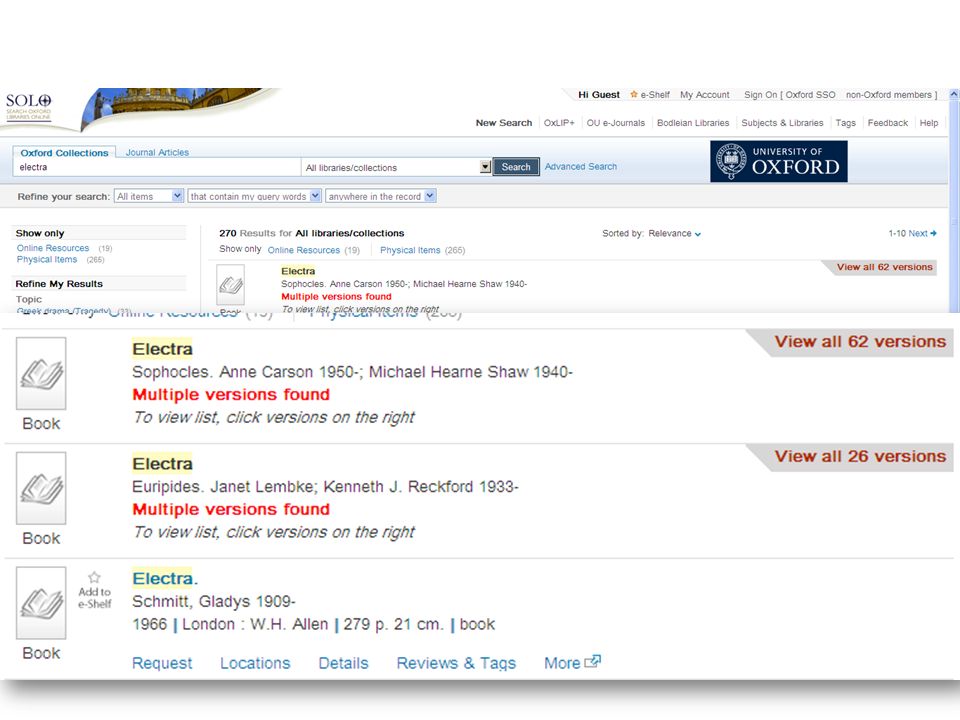Open Subjects & Libraries menu item

(x=782, y=122)
